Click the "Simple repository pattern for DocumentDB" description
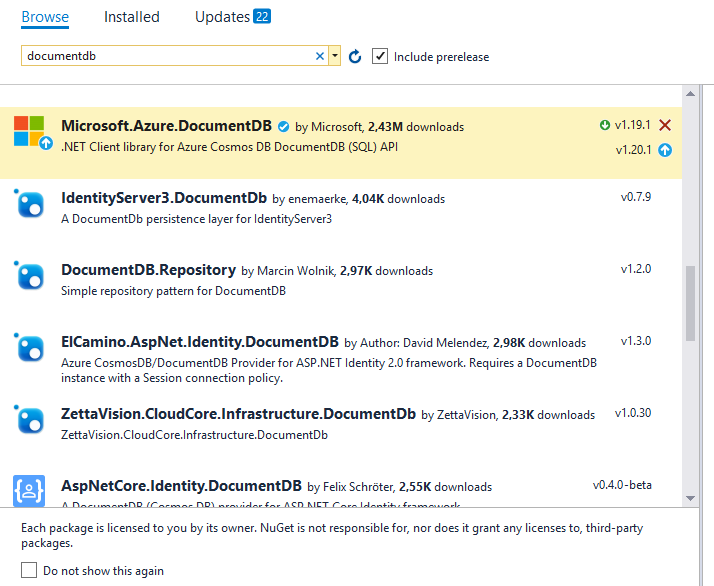 tap(173, 291)
